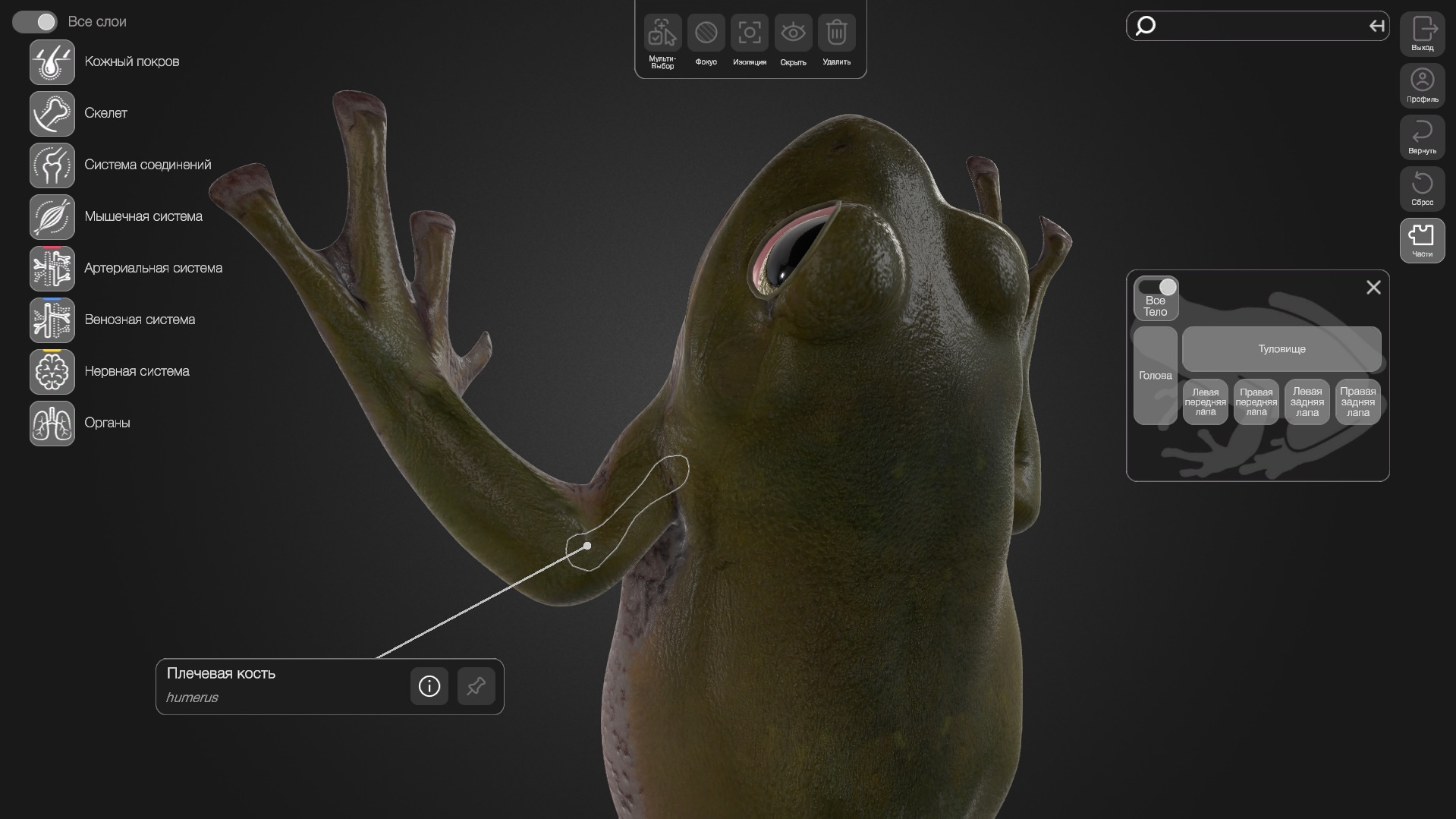Open info for Плечевая кость
Screen dimensions: 1456x819
pyautogui.click(x=429, y=686)
